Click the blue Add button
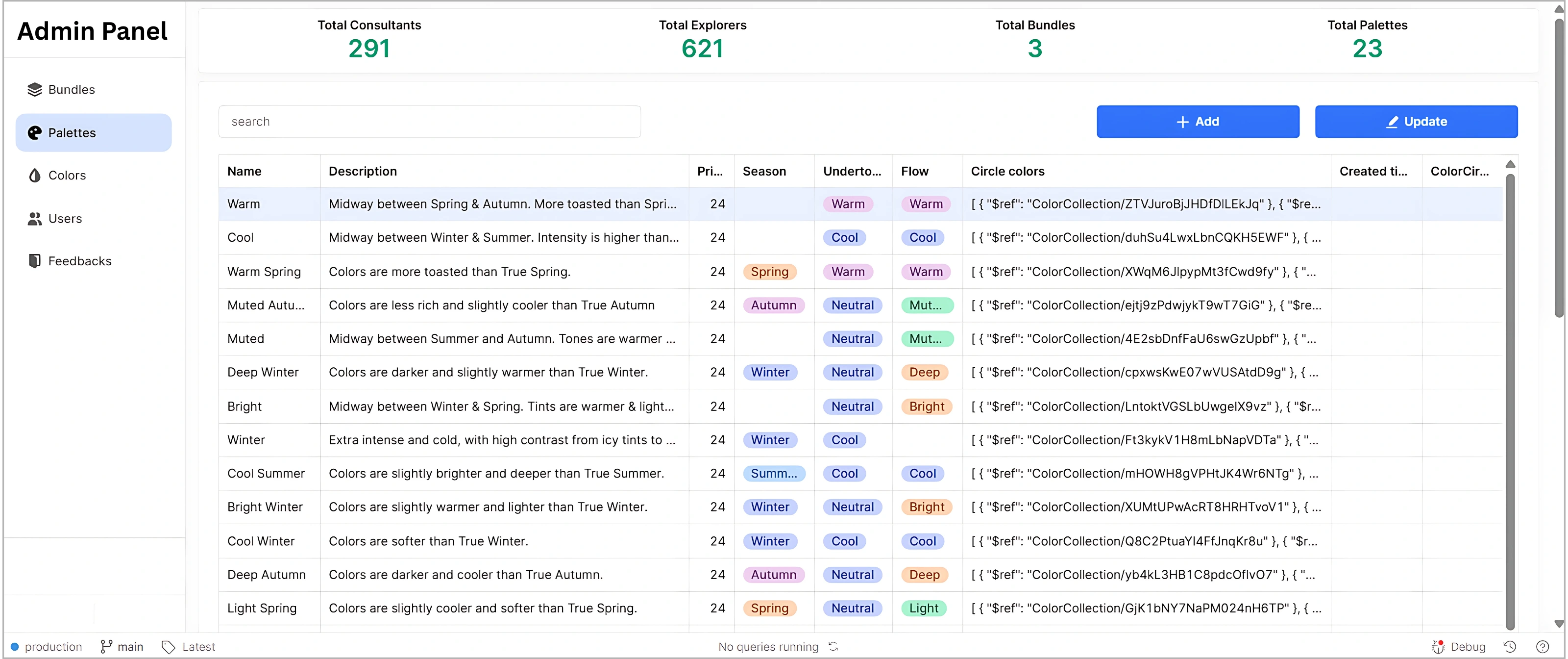 1197,122
